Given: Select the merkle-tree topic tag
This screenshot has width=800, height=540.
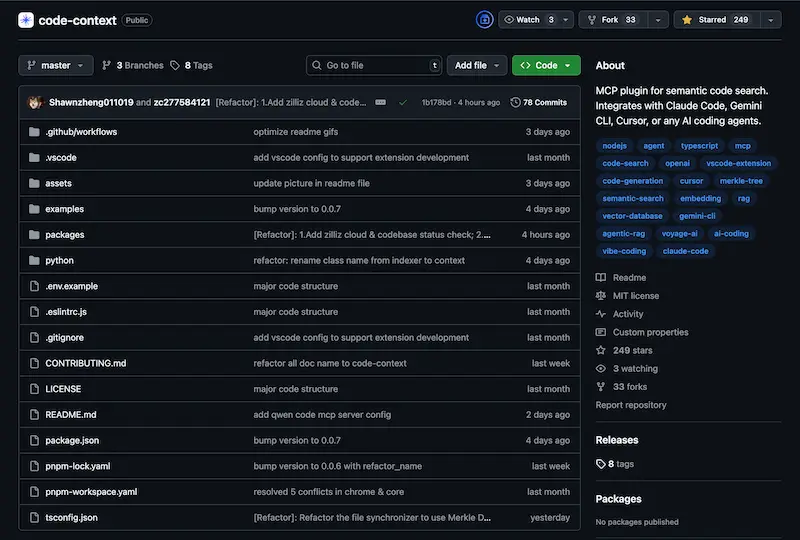Looking at the screenshot, I should (x=741, y=181).
